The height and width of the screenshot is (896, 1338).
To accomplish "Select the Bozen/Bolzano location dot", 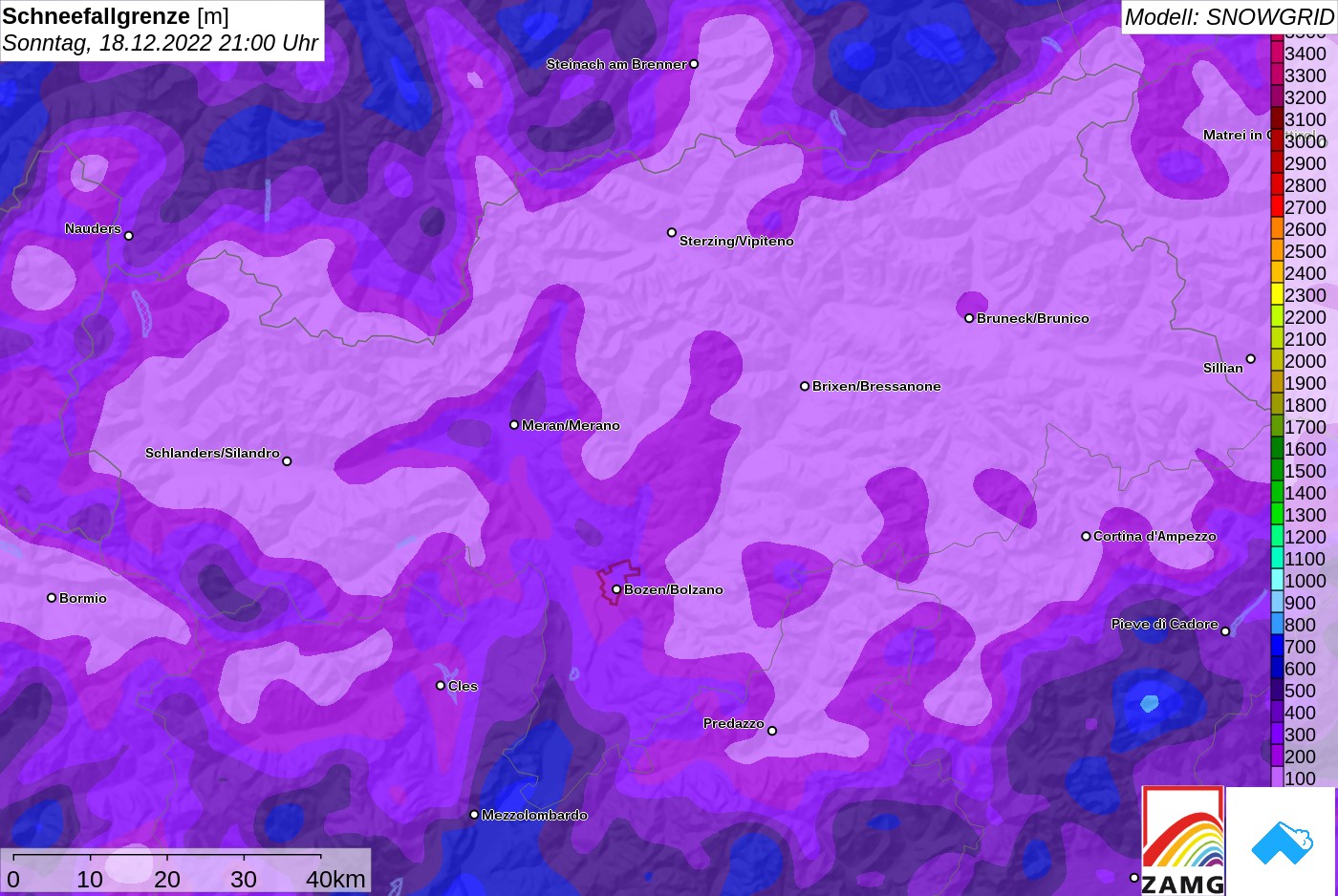I will [x=616, y=589].
